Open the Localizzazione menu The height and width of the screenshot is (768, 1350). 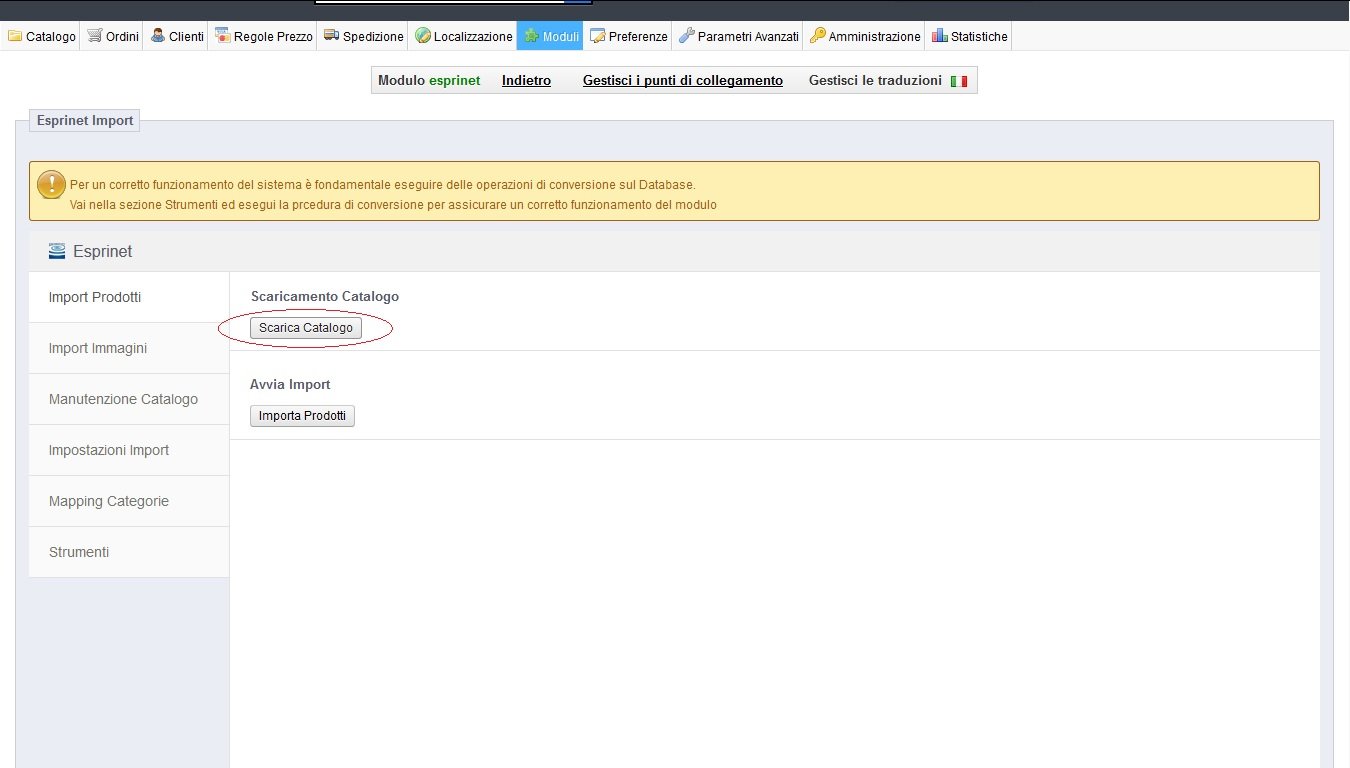click(463, 36)
